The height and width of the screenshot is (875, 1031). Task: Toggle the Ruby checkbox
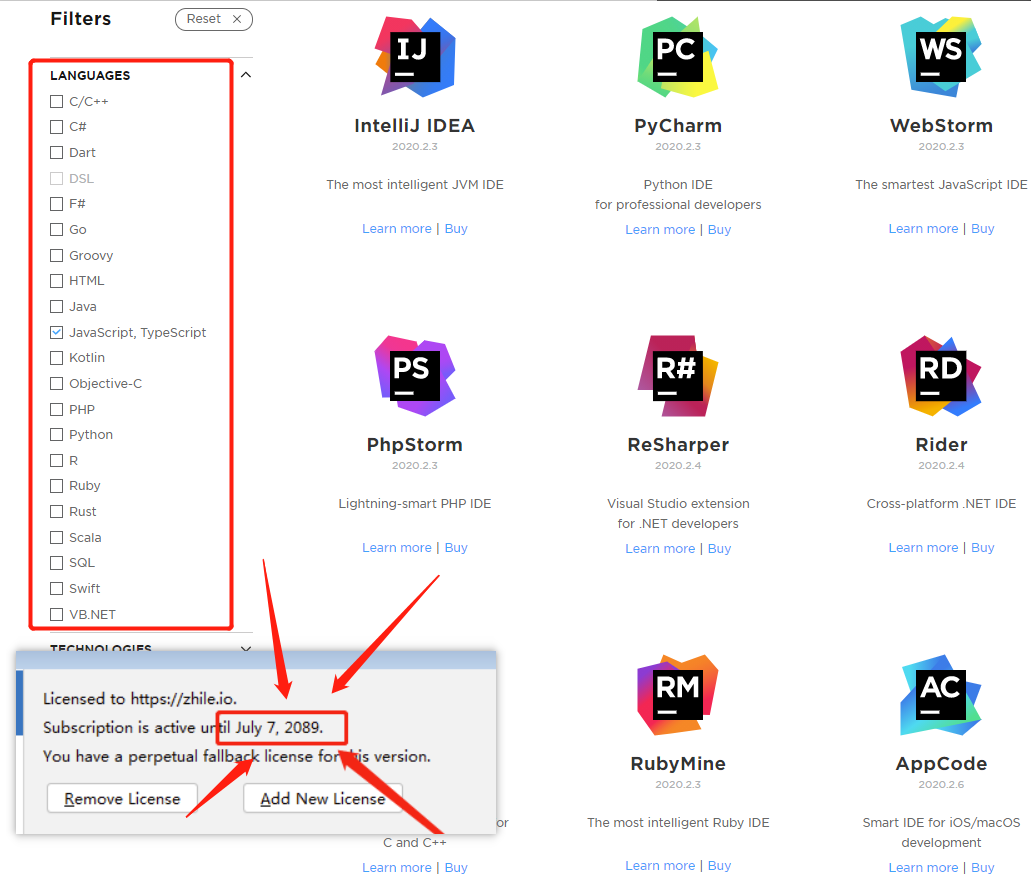(x=57, y=486)
